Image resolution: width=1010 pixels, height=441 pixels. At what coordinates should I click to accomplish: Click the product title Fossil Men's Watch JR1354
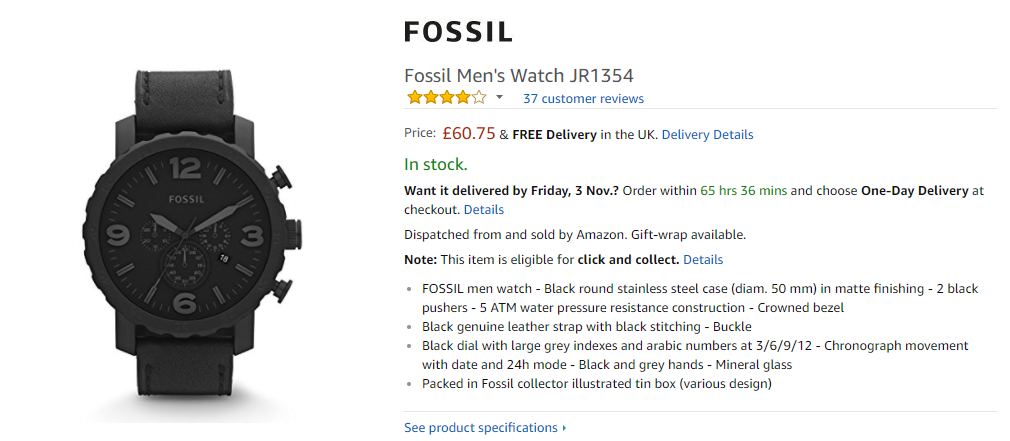point(519,76)
